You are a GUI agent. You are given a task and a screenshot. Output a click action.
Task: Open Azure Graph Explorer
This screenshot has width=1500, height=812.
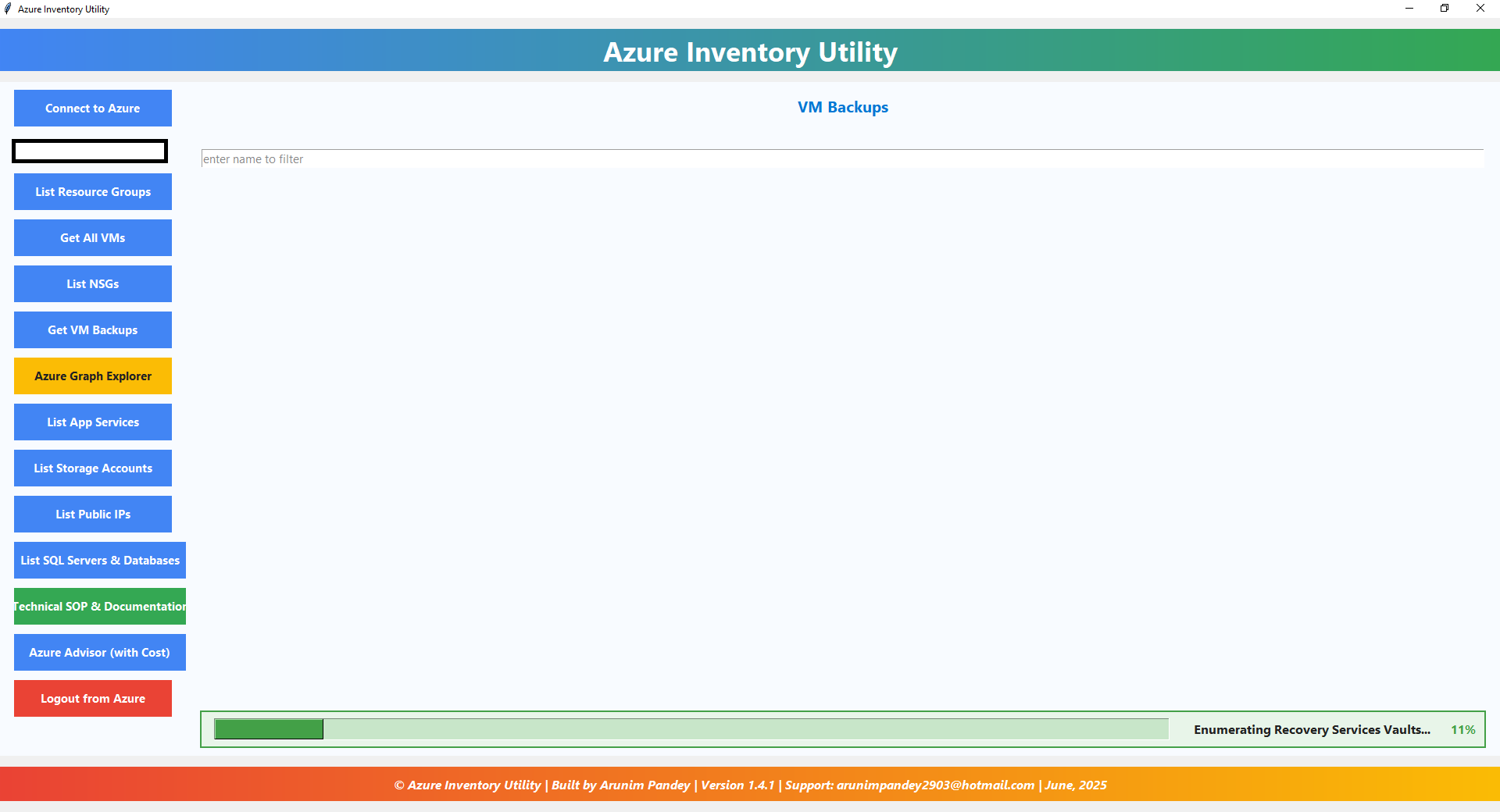92,376
